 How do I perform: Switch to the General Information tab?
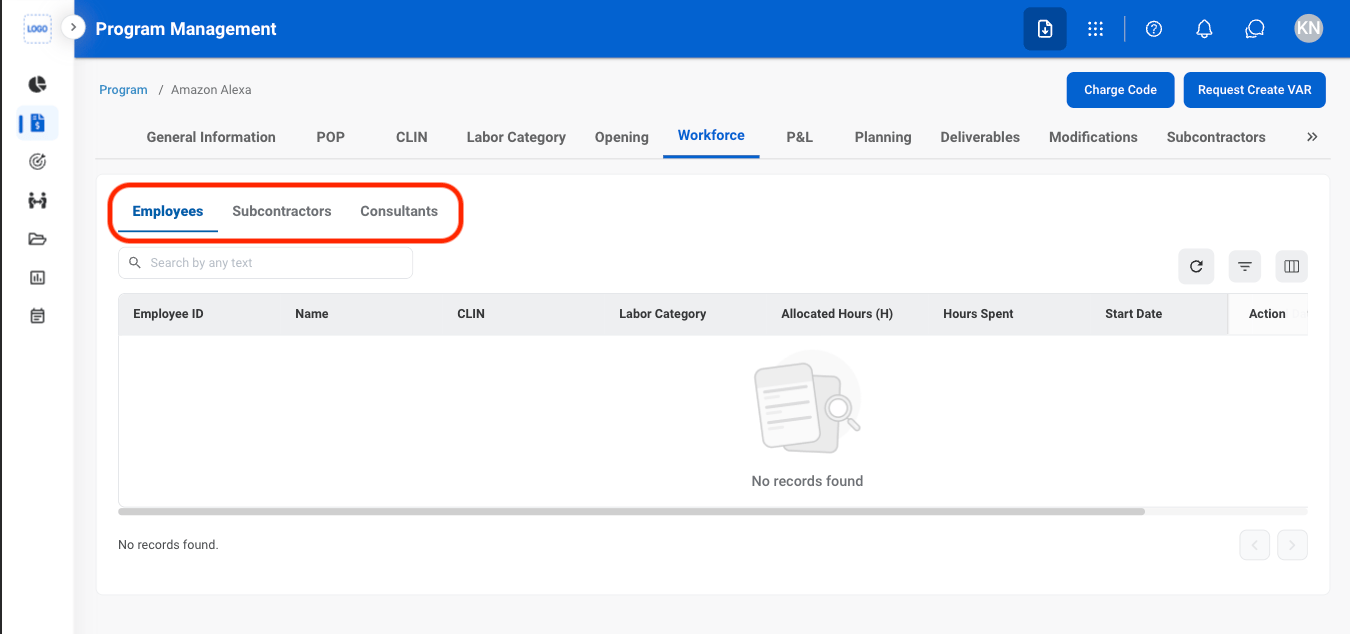211,137
